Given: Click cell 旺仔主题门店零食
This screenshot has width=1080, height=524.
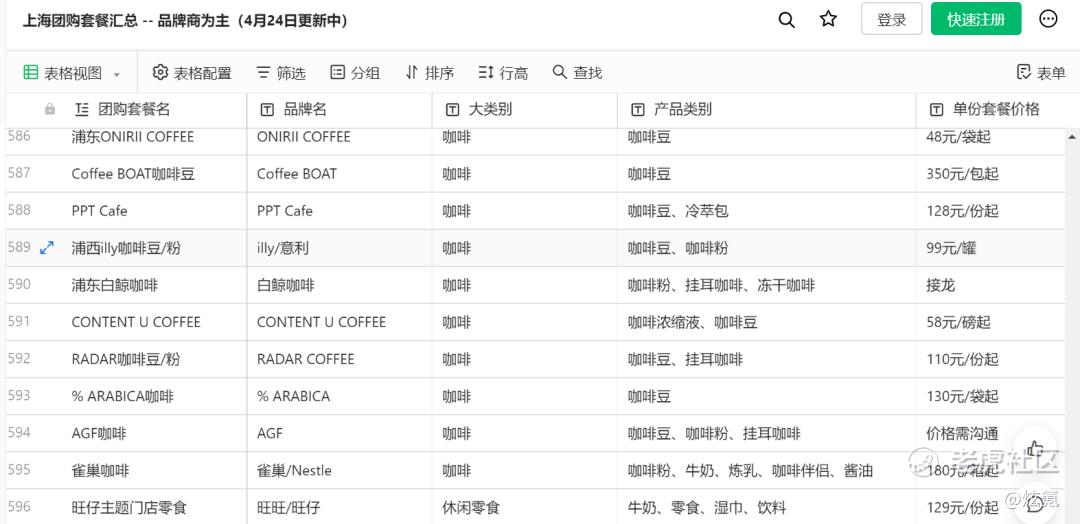Looking at the screenshot, I should coord(129,509).
